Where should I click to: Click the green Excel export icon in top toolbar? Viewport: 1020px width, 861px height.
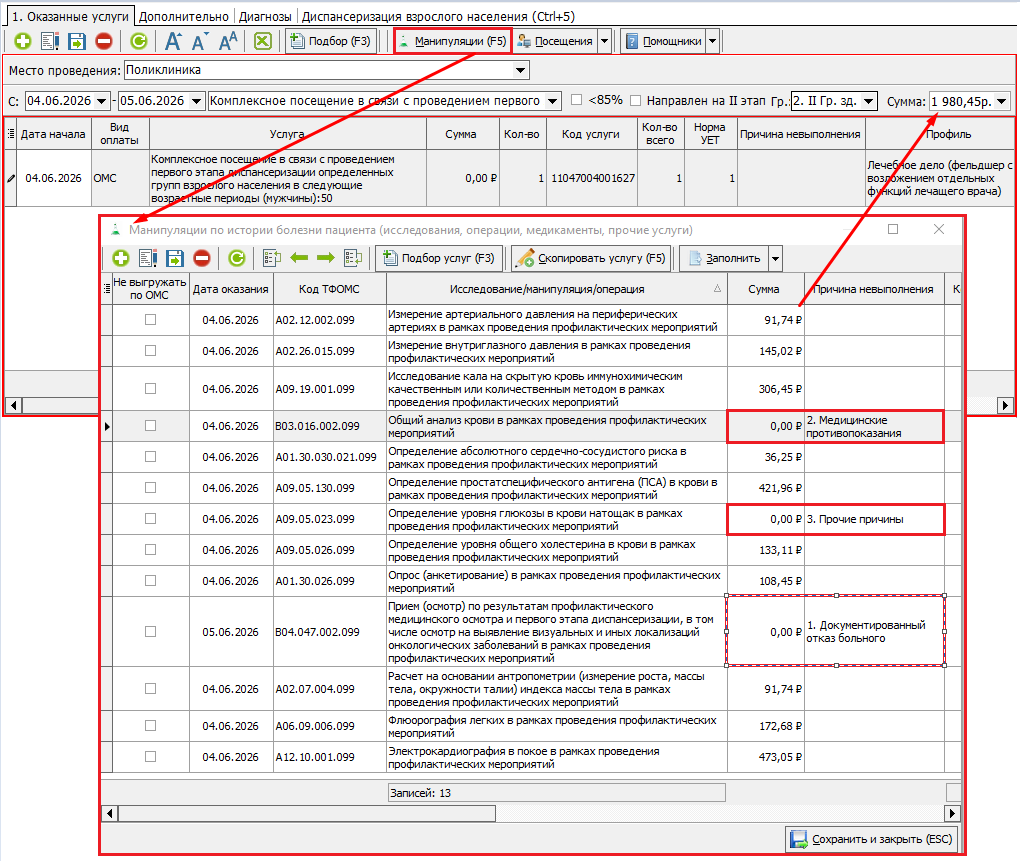coord(263,41)
